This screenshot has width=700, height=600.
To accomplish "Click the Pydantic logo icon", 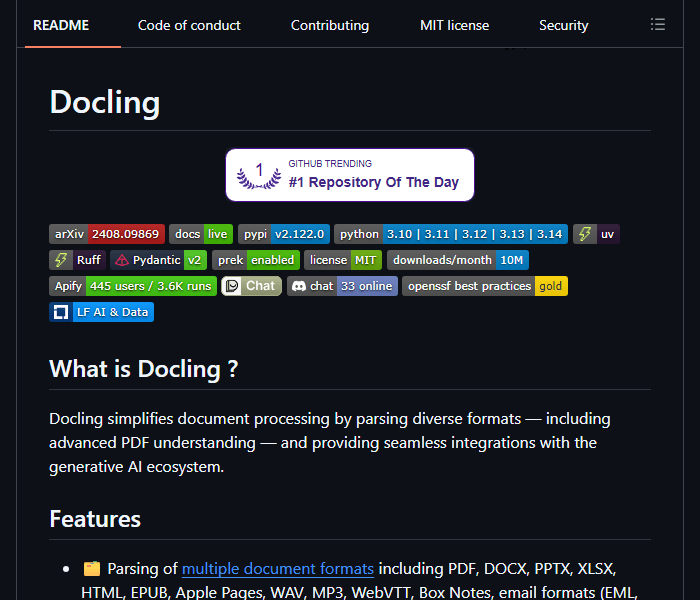I will click(122, 260).
